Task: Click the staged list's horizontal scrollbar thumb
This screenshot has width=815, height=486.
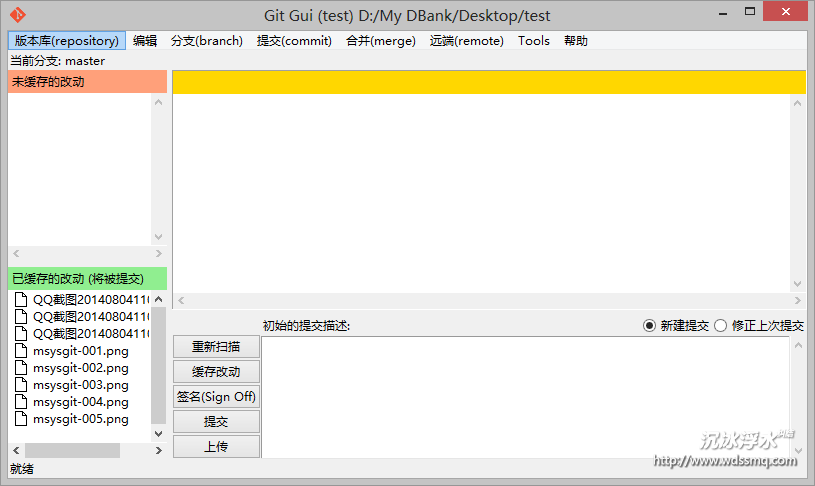Action: 72,451
